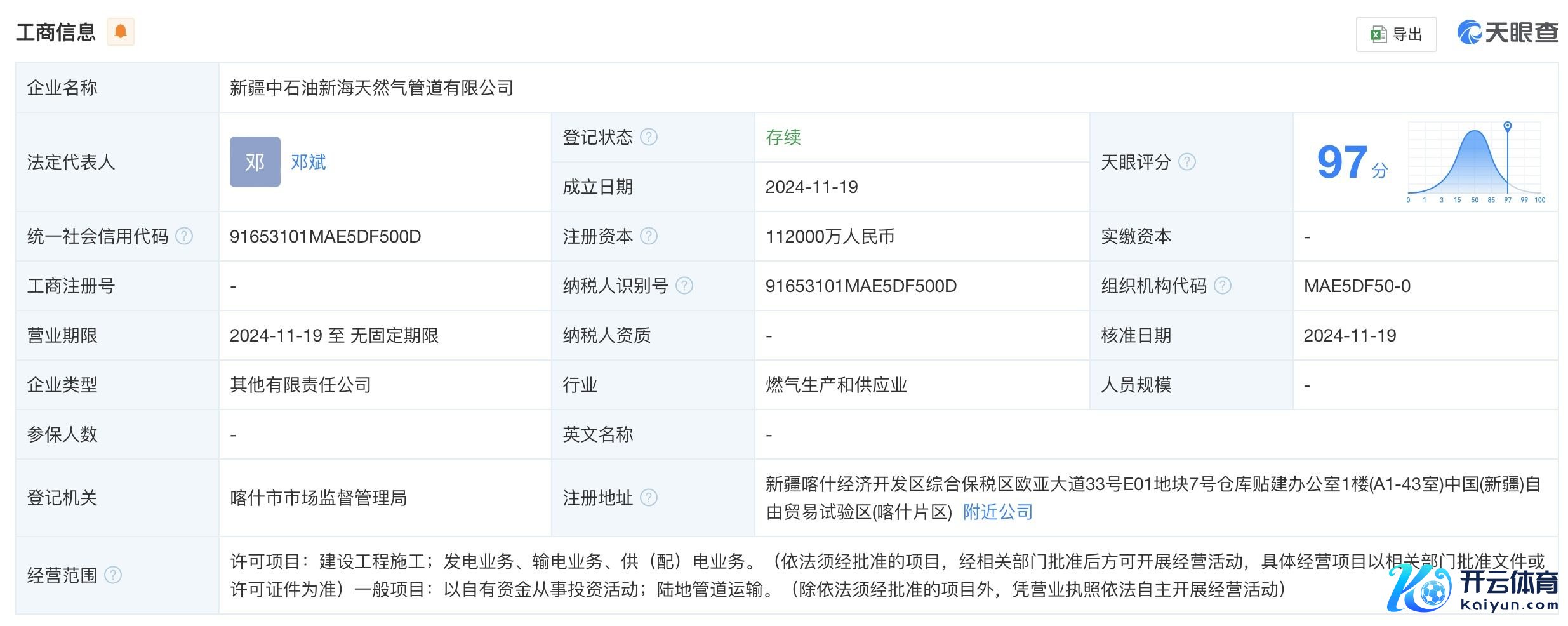This screenshot has height=626, width=1568.
Task: Click the 天眼查 logo
Action: point(1508,32)
